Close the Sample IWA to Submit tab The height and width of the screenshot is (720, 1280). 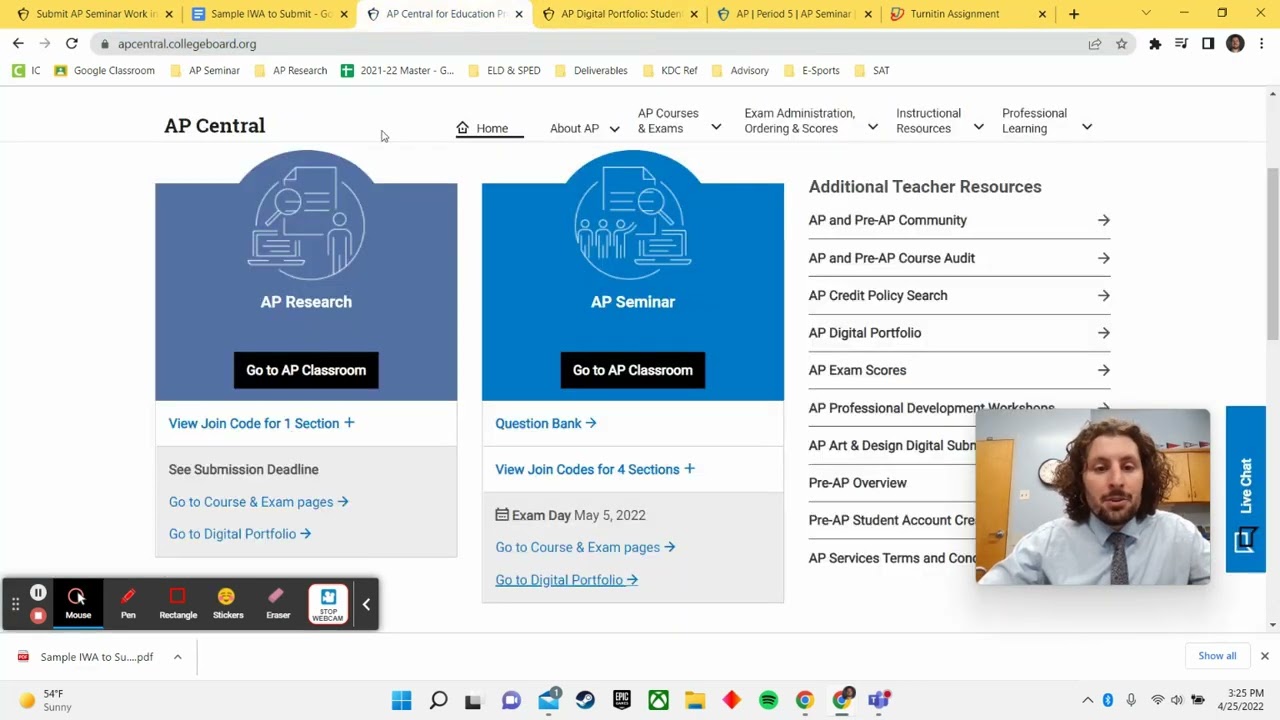click(x=344, y=14)
